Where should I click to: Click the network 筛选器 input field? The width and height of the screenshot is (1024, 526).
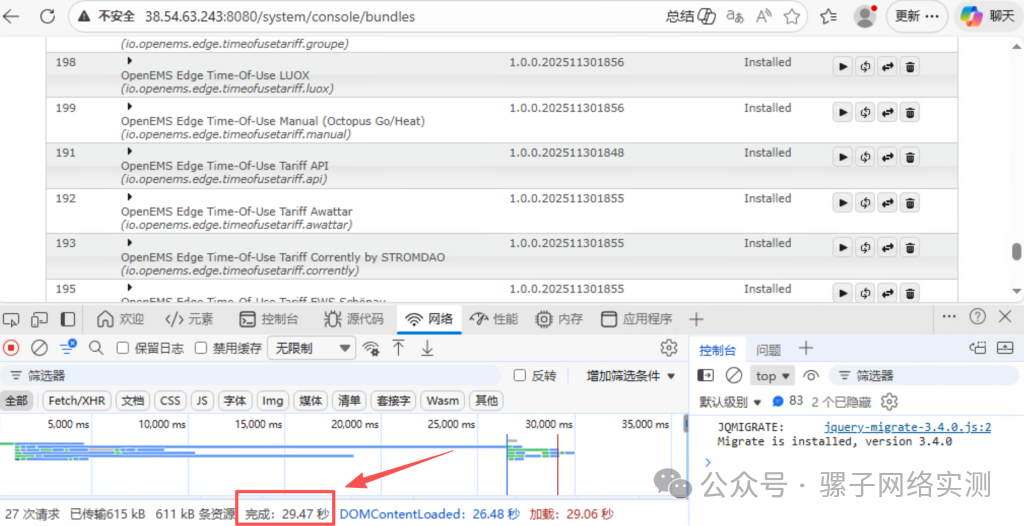click(x=252, y=376)
